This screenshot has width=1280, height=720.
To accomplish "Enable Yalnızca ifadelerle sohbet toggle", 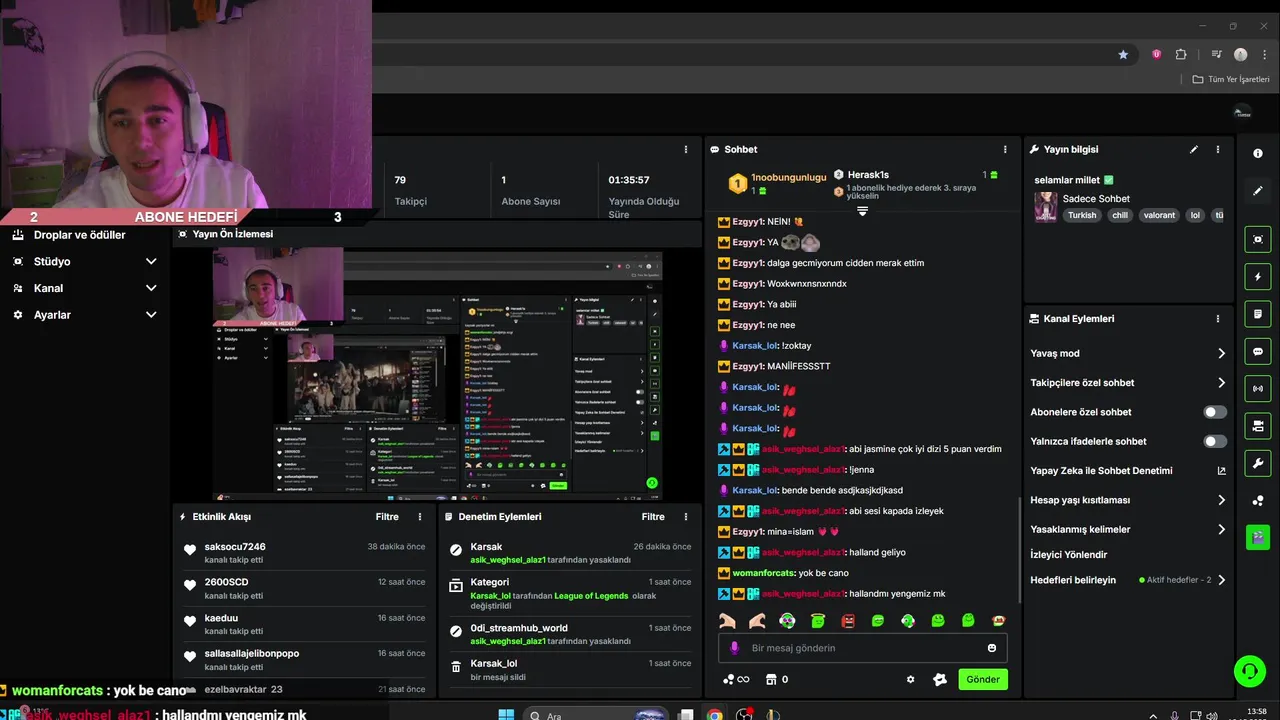I will coord(1215,441).
